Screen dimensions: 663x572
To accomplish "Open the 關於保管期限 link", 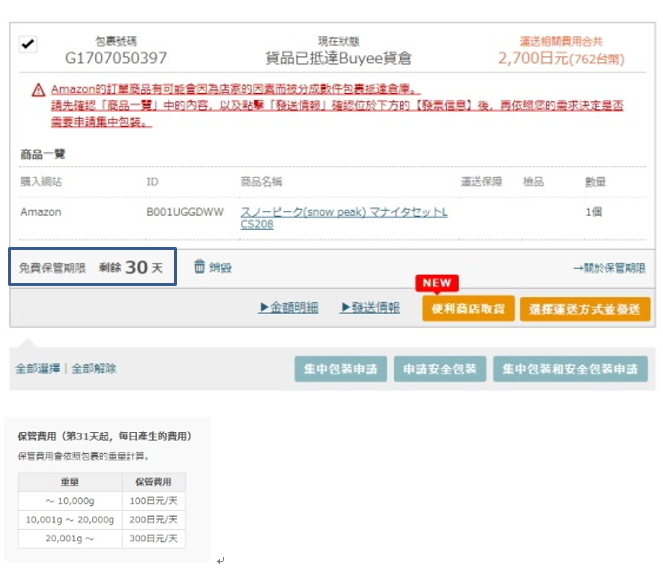I will coord(608,268).
